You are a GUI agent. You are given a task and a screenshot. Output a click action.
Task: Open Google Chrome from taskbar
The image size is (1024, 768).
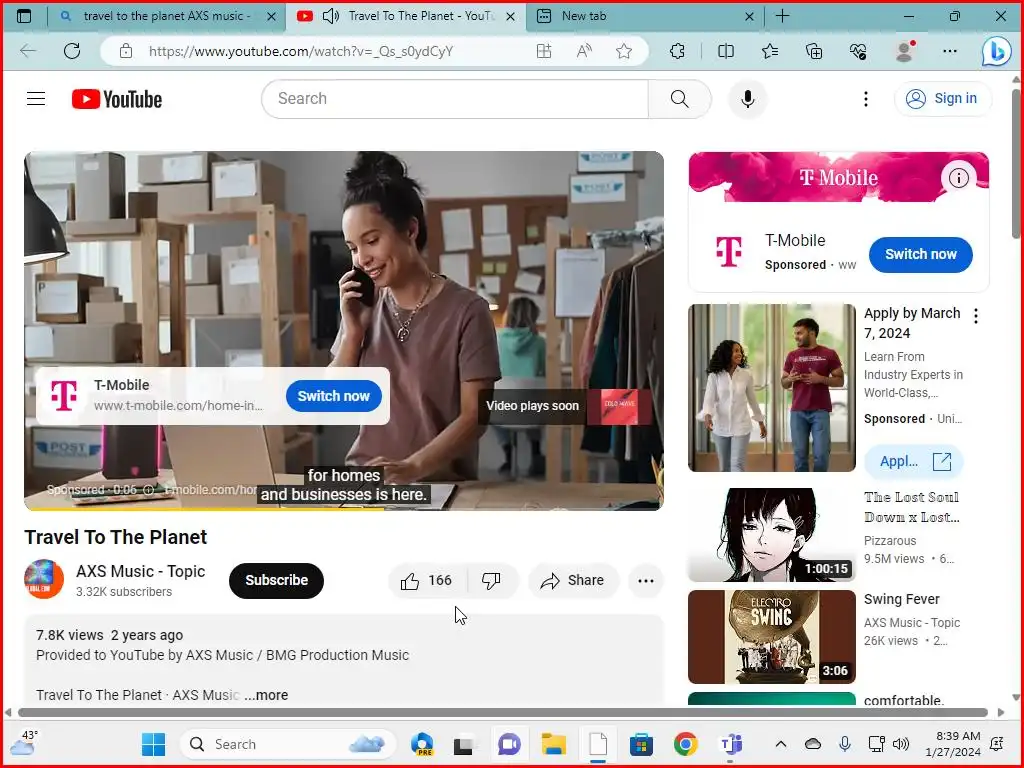pyautogui.click(x=685, y=744)
